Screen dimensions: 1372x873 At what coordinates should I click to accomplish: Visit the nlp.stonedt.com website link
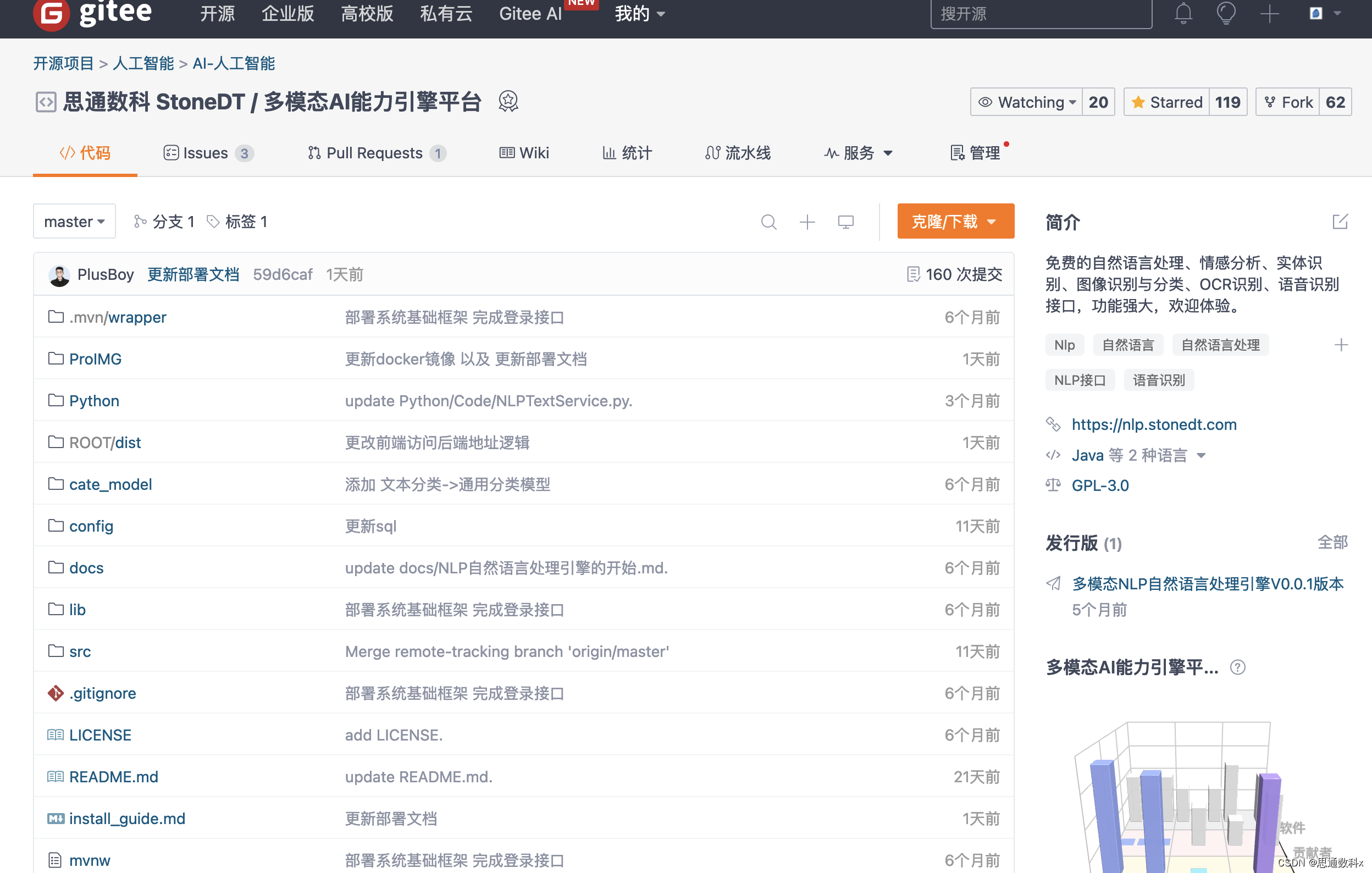coord(1155,423)
